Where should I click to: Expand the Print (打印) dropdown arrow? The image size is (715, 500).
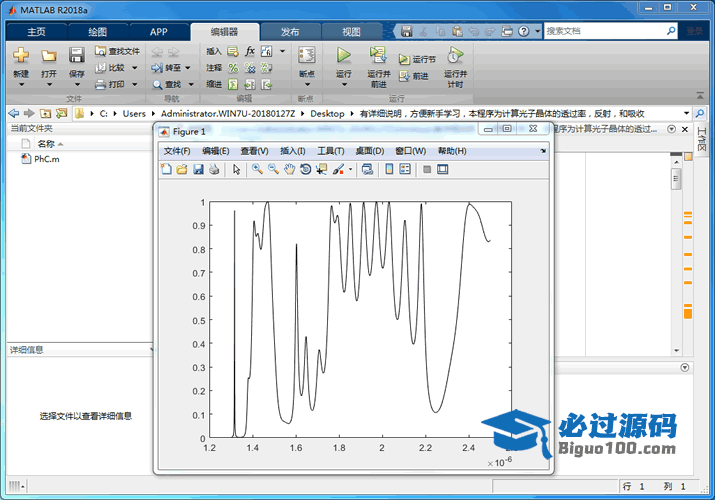(x=135, y=84)
